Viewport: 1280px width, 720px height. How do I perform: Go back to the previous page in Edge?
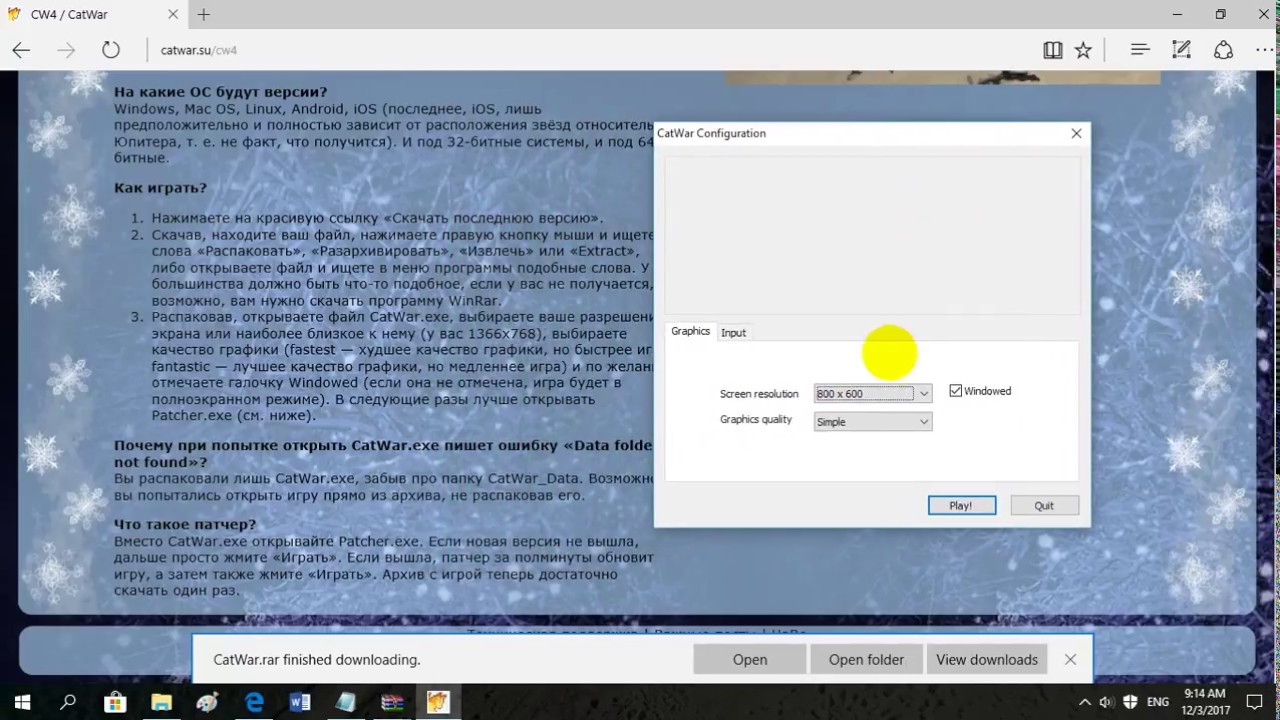click(x=21, y=50)
